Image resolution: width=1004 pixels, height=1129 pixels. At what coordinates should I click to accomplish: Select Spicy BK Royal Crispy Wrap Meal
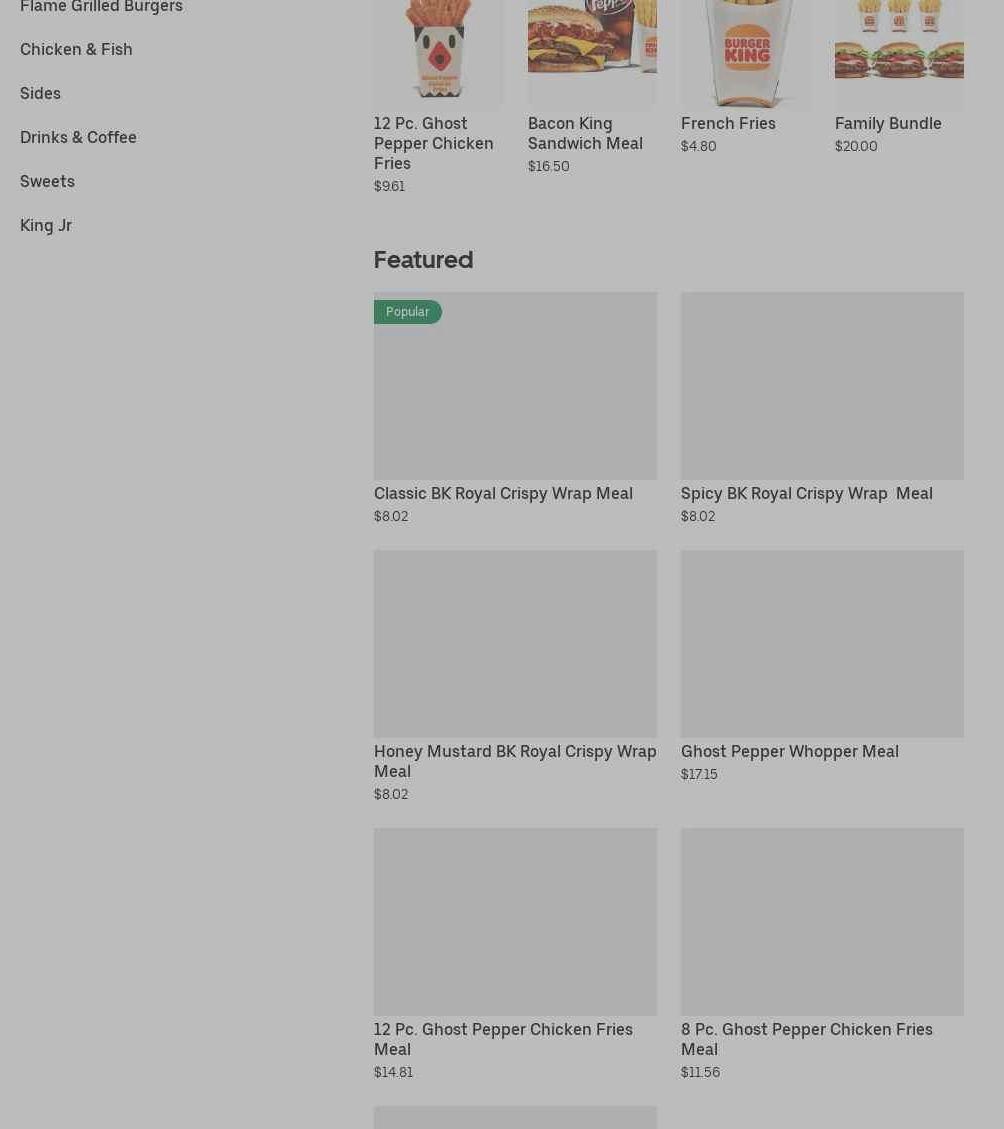[x=807, y=494]
